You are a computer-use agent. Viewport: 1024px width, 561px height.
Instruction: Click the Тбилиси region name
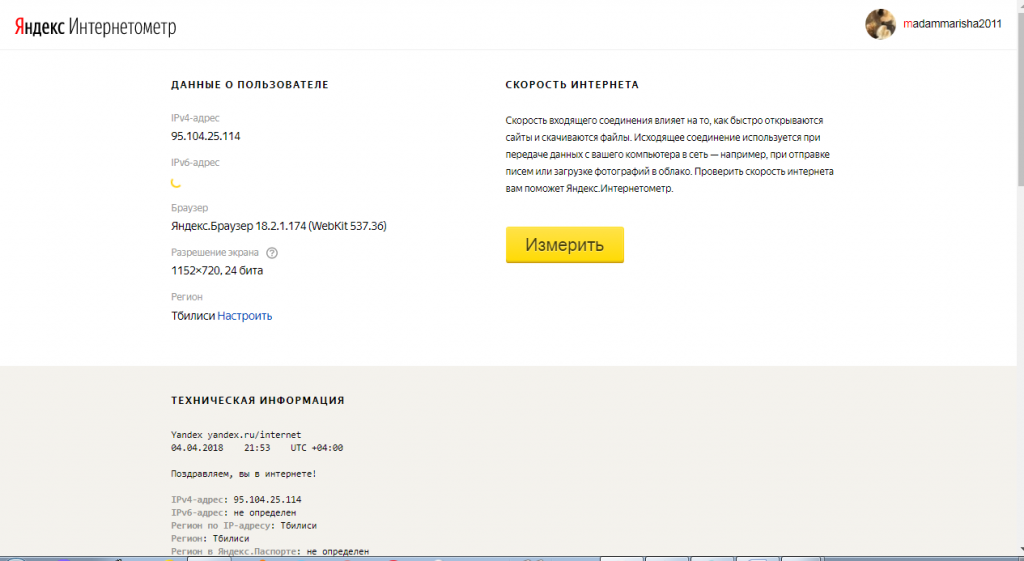(x=193, y=316)
